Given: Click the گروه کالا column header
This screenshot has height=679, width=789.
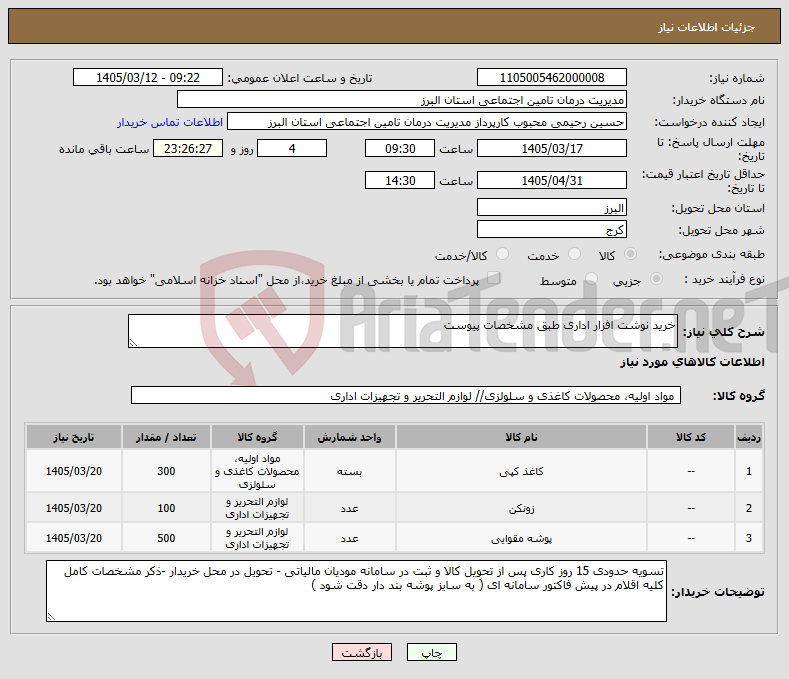Looking at the screenshot, I should (257, 437).
